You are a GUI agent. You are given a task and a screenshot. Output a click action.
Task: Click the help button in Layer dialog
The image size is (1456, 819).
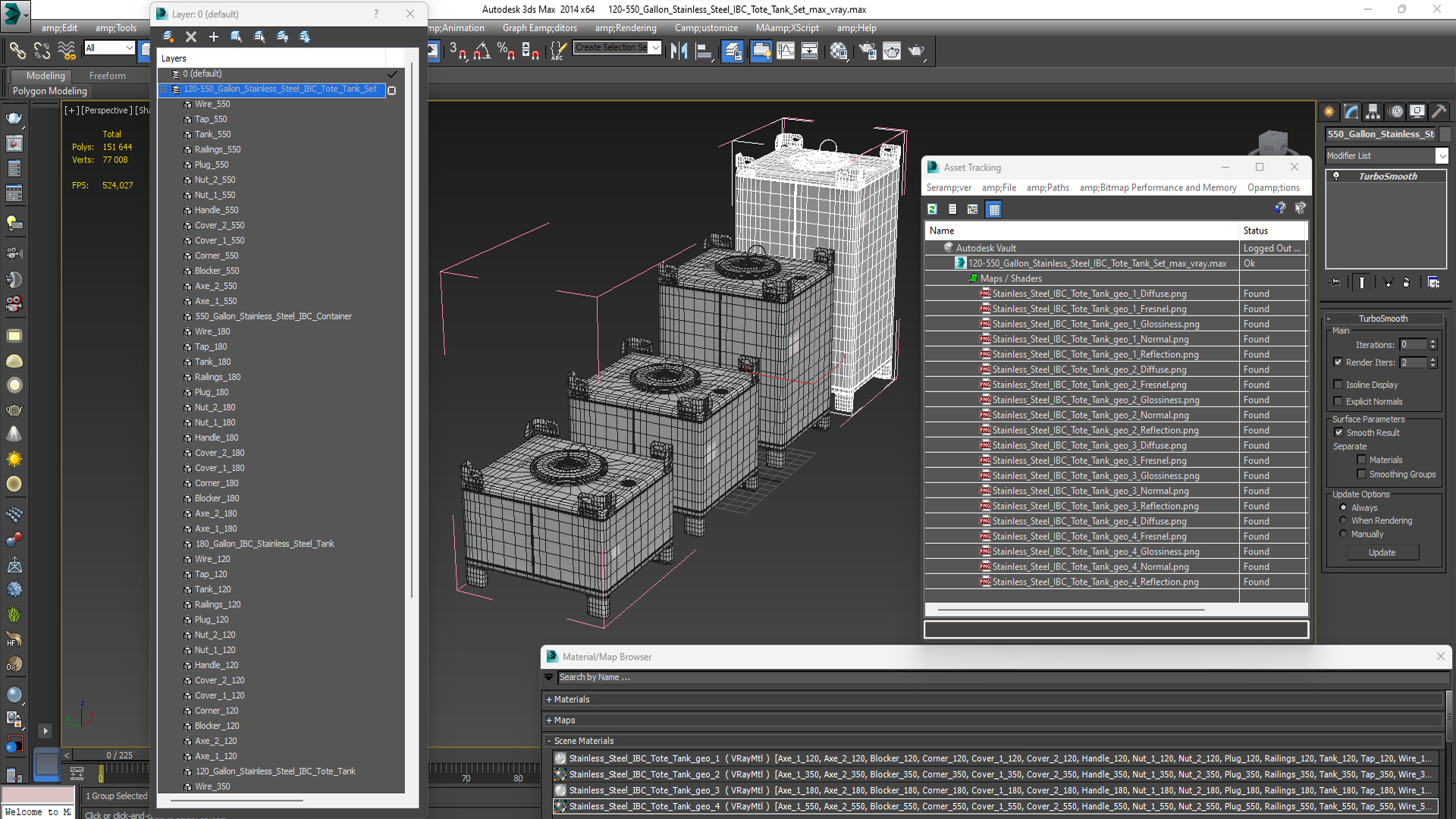click(376, 14)
